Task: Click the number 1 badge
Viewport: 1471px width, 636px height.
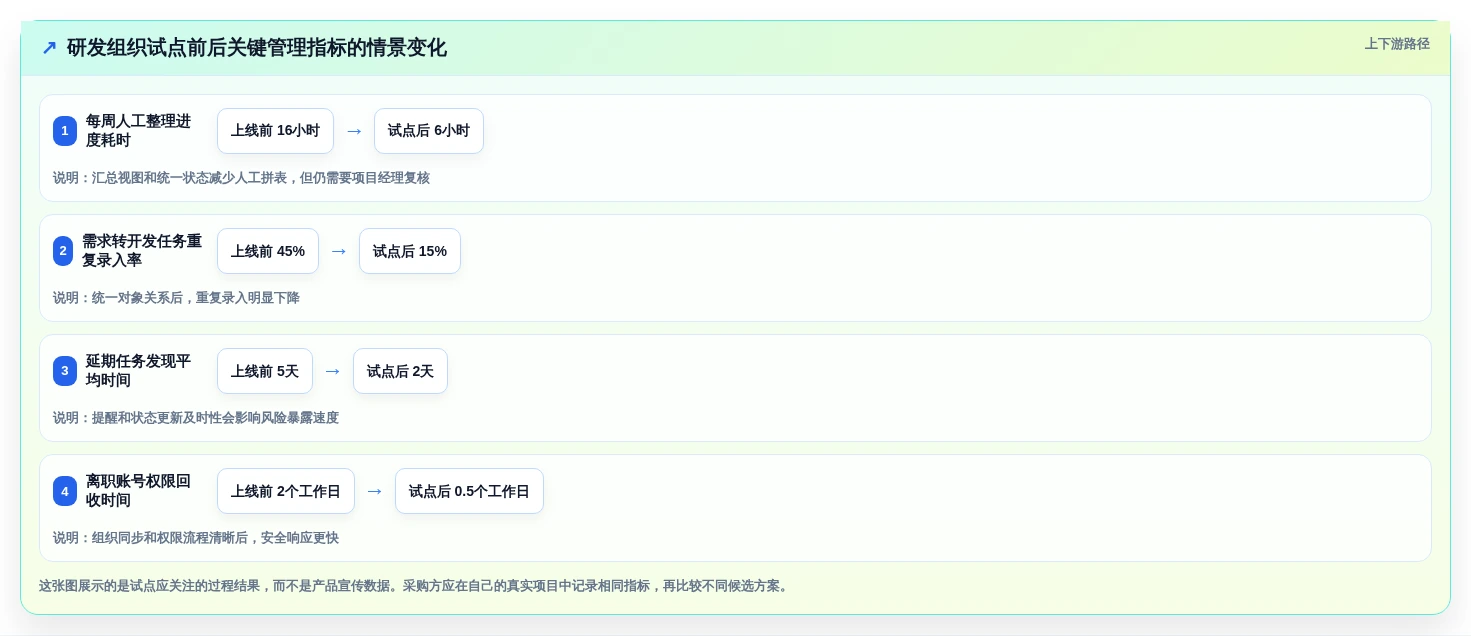Action: 65,131
